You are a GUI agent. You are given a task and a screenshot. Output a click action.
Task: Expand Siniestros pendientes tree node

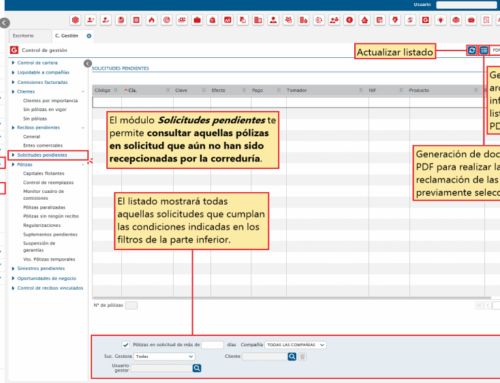point(13,269)
